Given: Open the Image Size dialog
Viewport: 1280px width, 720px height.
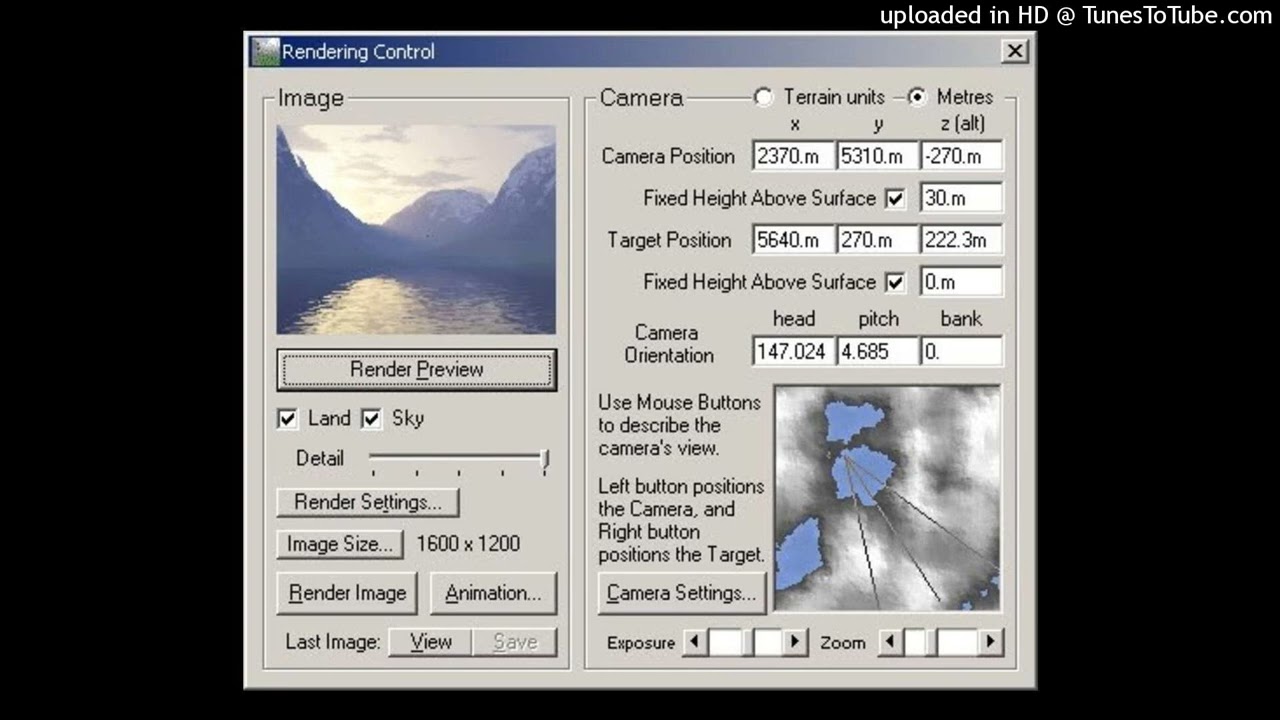Looking at the screenshot, I should pyautogui.click(x=340, y=544).
